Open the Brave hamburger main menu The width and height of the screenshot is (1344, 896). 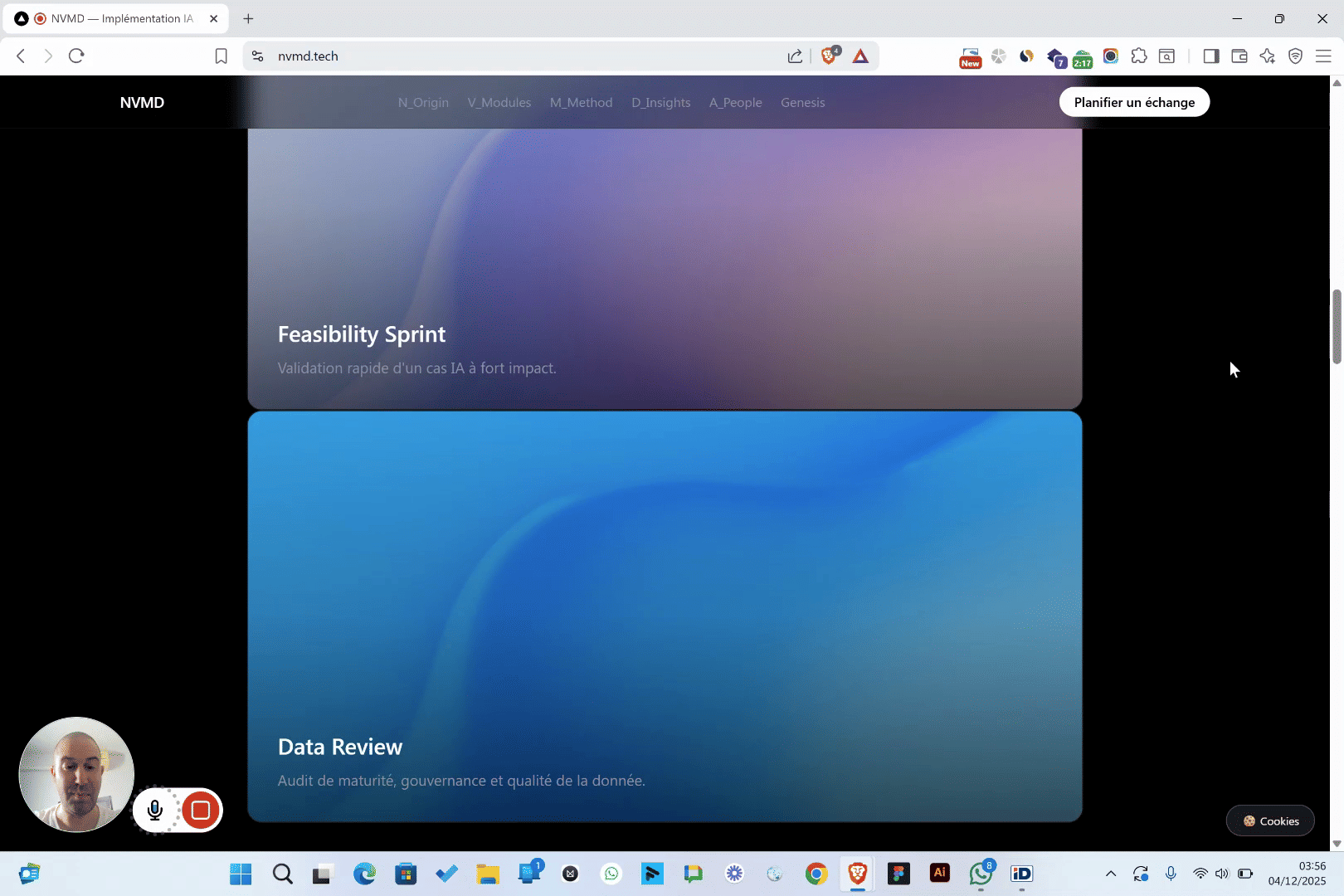[1323, 56]
